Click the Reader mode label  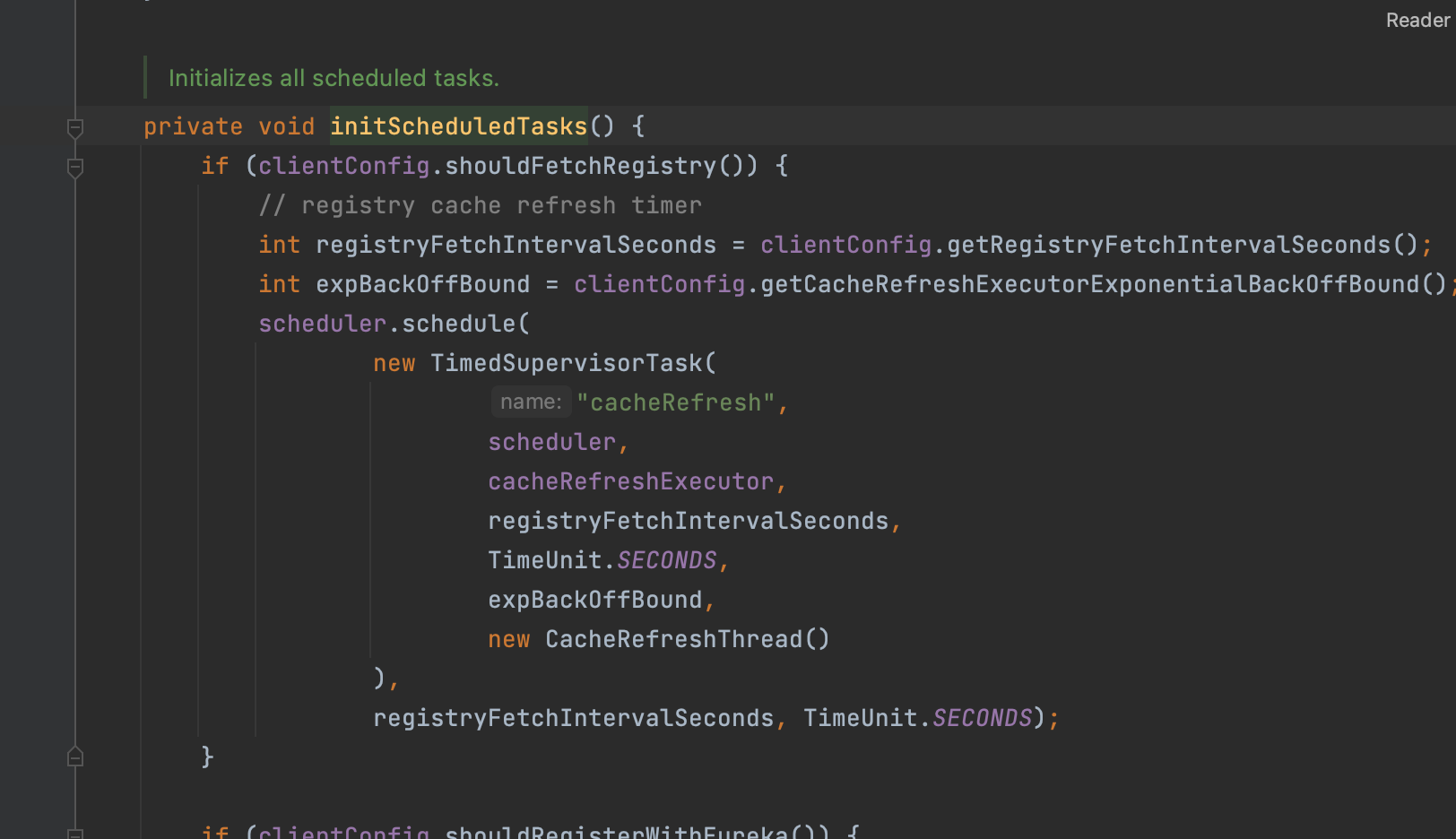pos(1417,20)
